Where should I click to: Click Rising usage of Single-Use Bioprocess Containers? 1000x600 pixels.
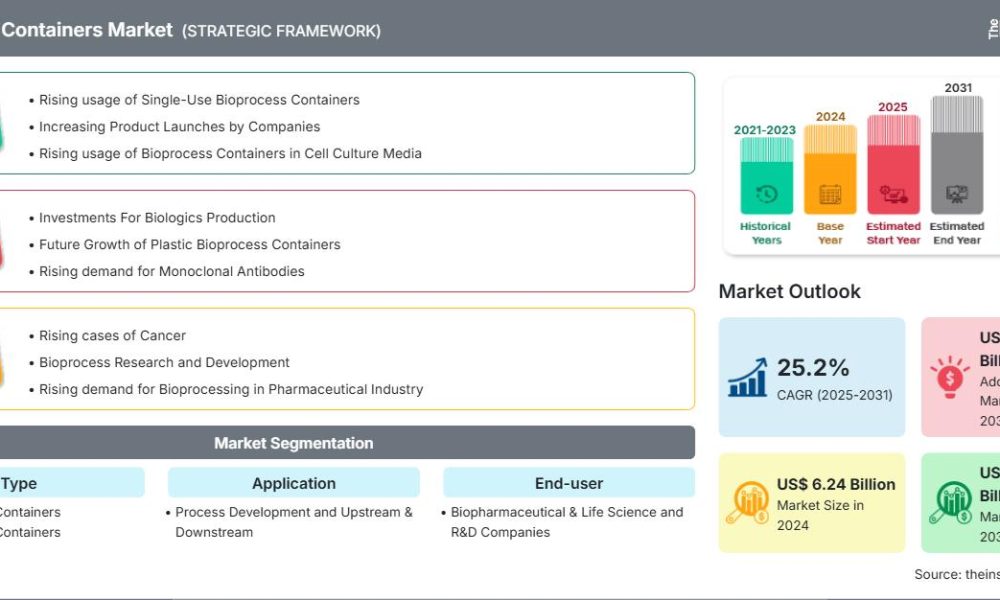(x=199, y=100)
